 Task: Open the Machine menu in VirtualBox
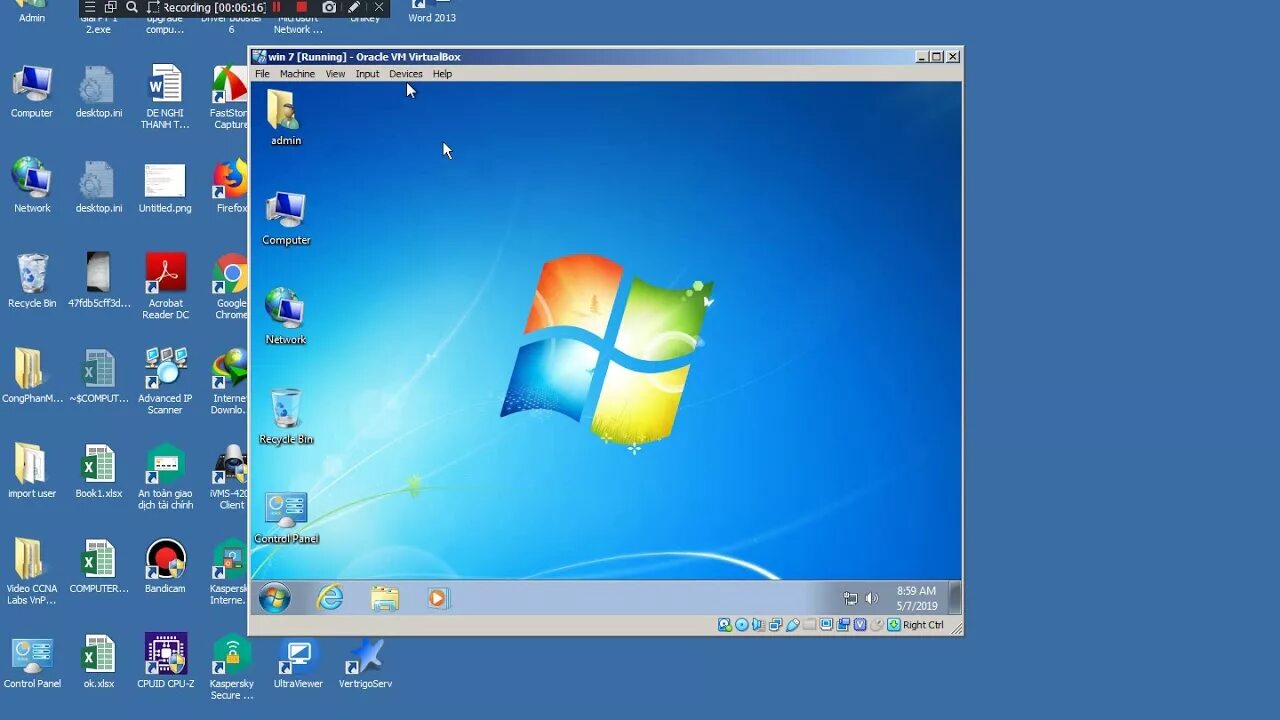297,74
